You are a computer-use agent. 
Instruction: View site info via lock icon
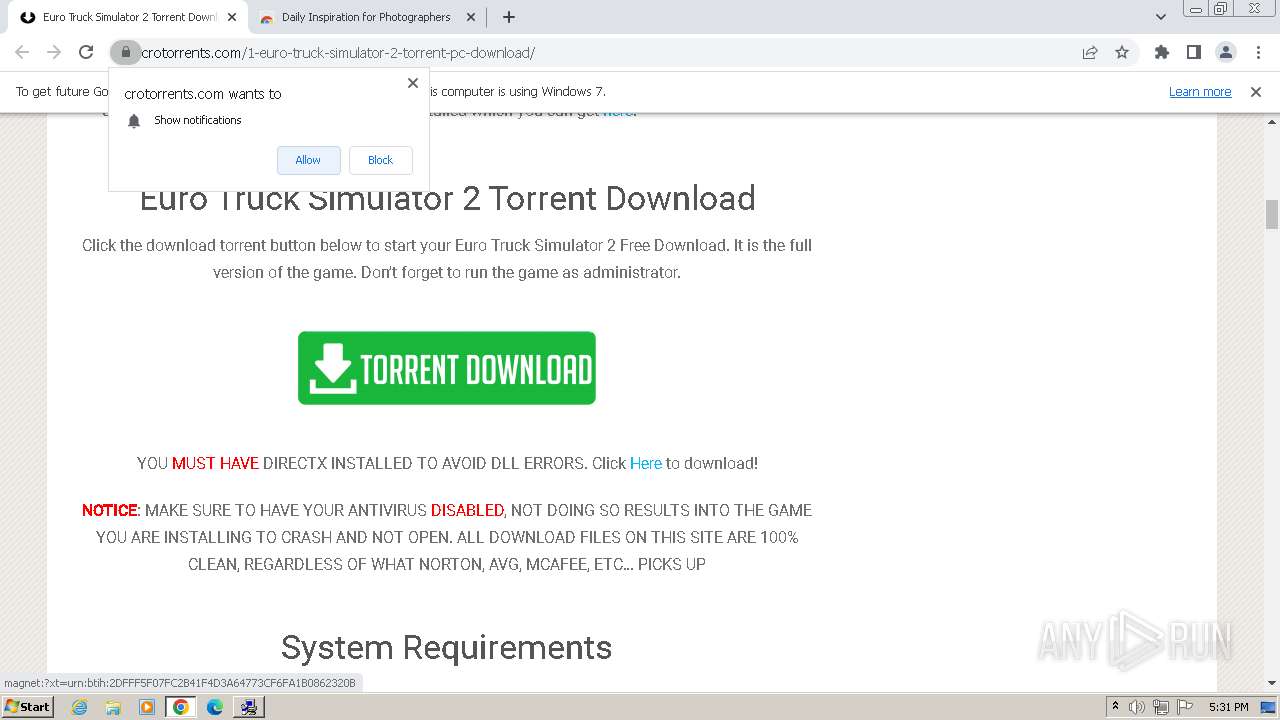pyautogui.click(x=125, y=52)
